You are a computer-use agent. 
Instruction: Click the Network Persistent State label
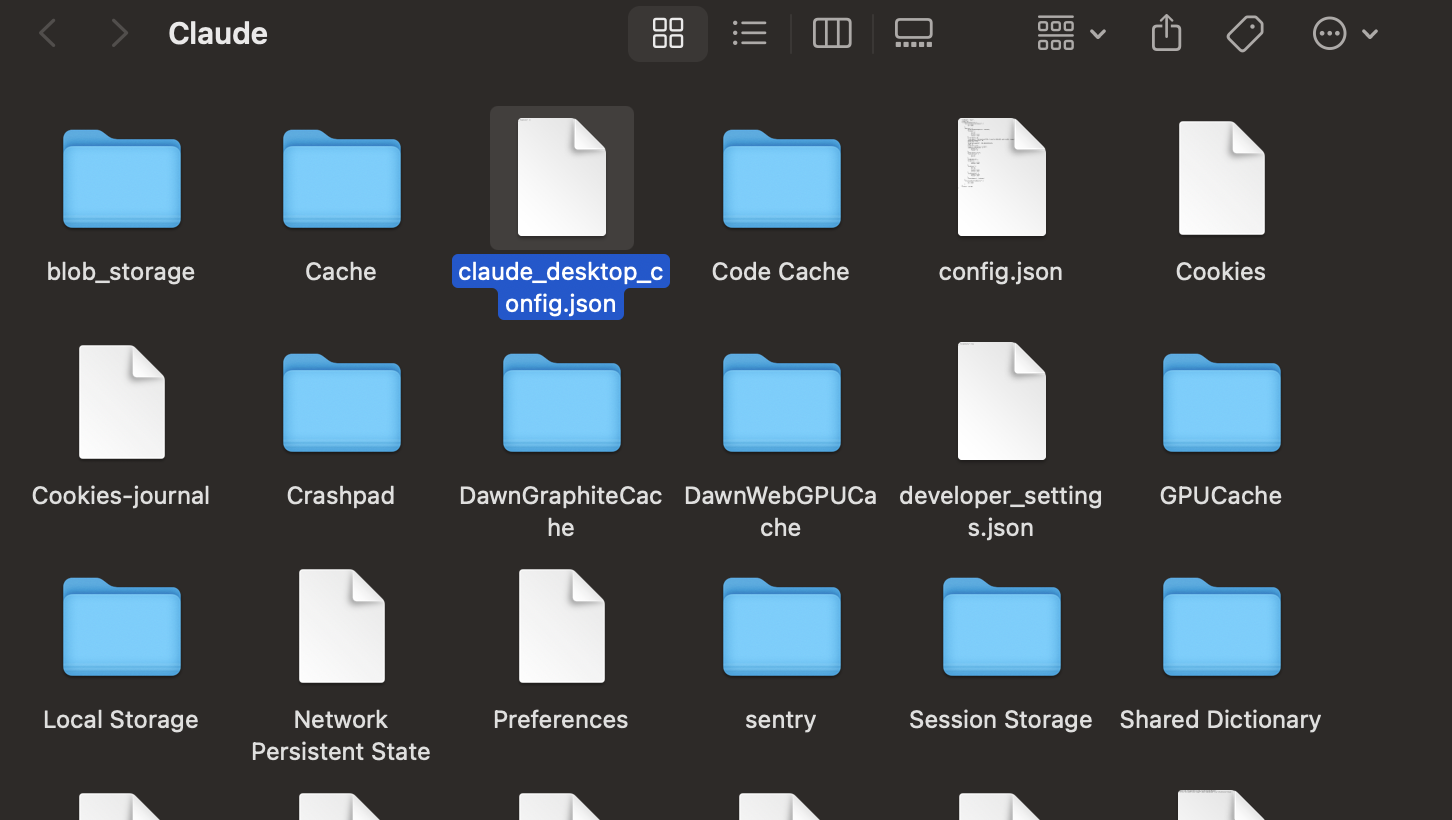pyautogui.click(x=341, y=736)
